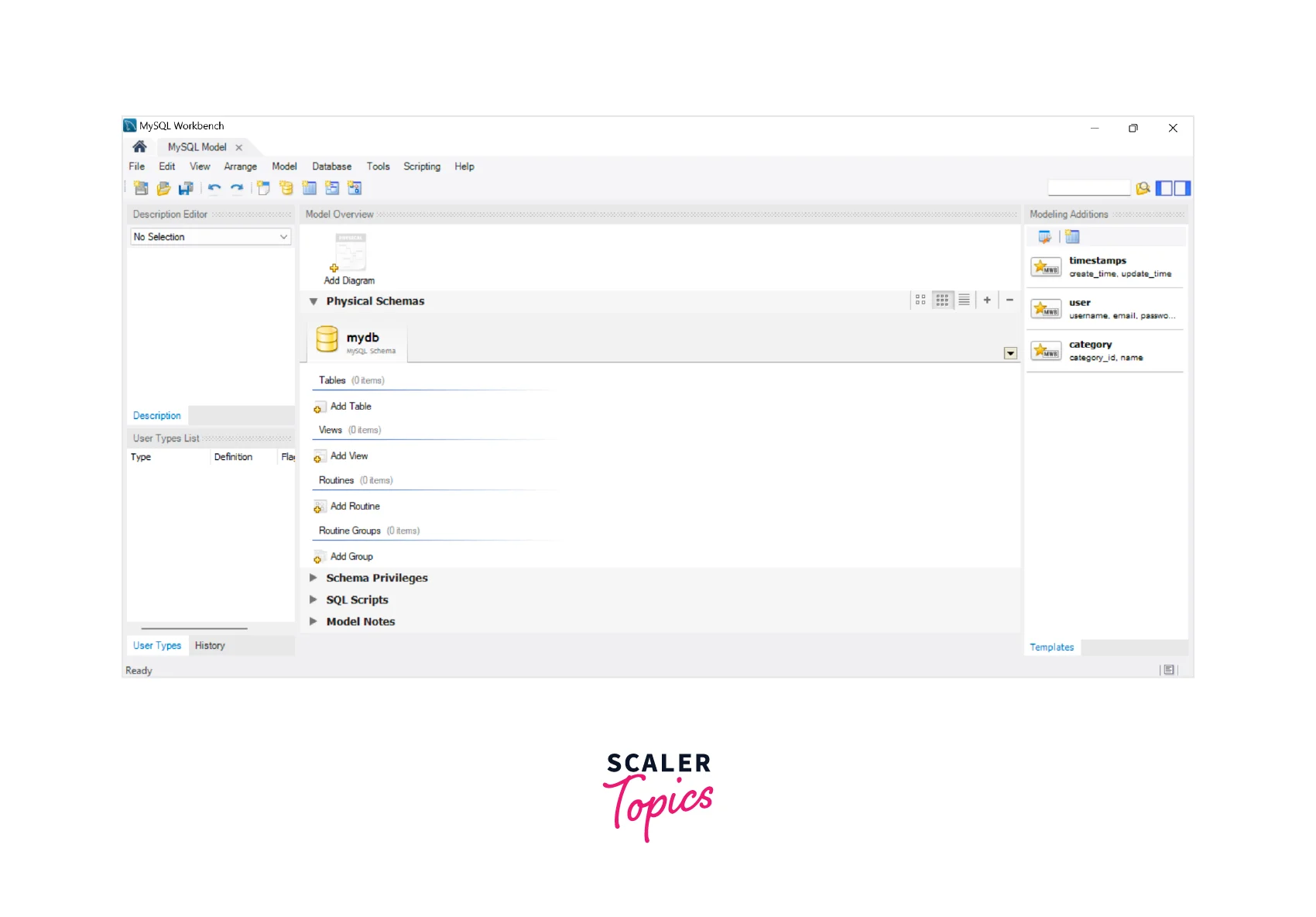The width and height of the screenshot is (1316, 917).
Task: Click the Add Routine link
Action: click(355, 507)
